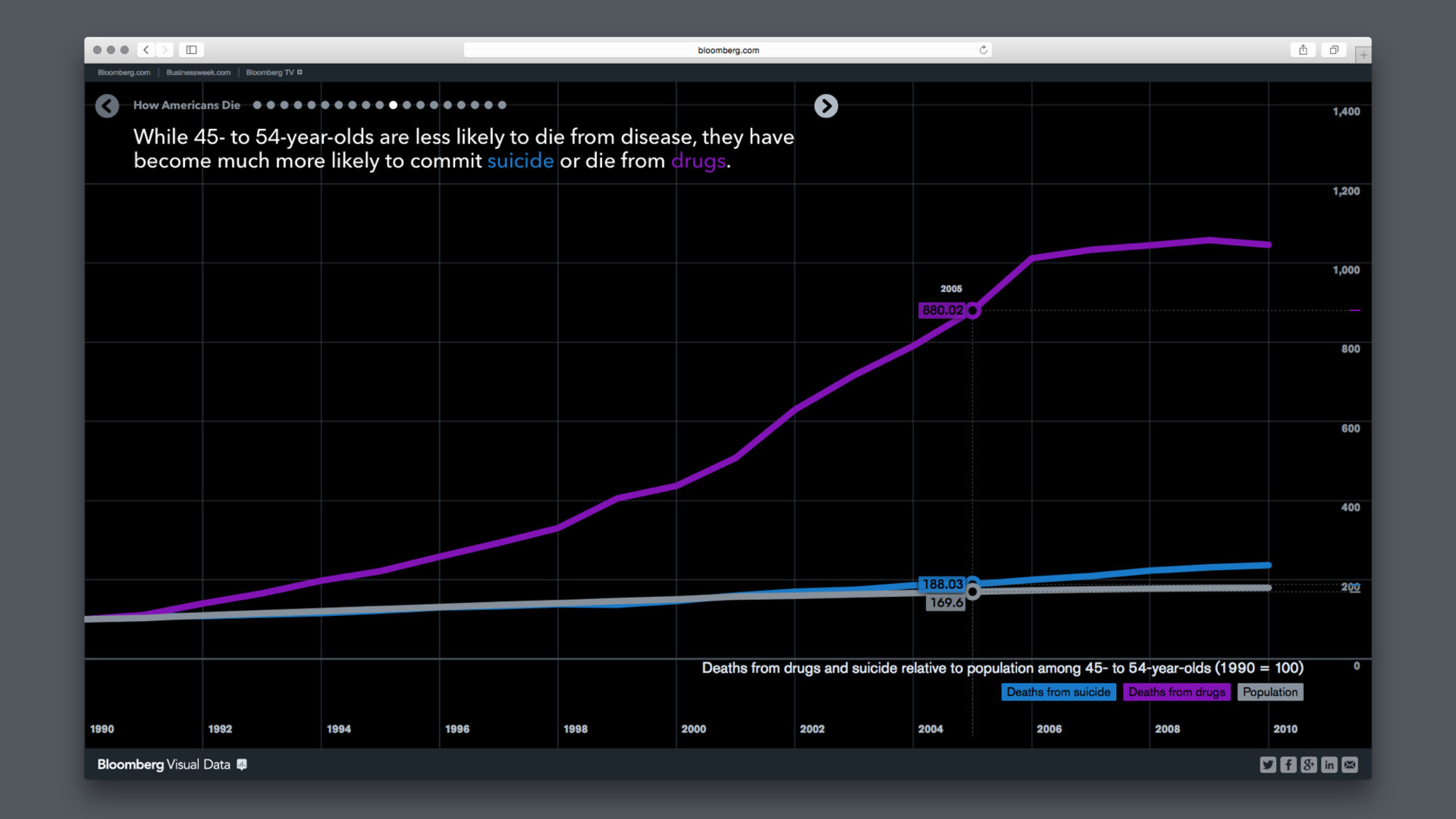
Task: Toggle the browser sidebar button
Action: coord(191,50)
